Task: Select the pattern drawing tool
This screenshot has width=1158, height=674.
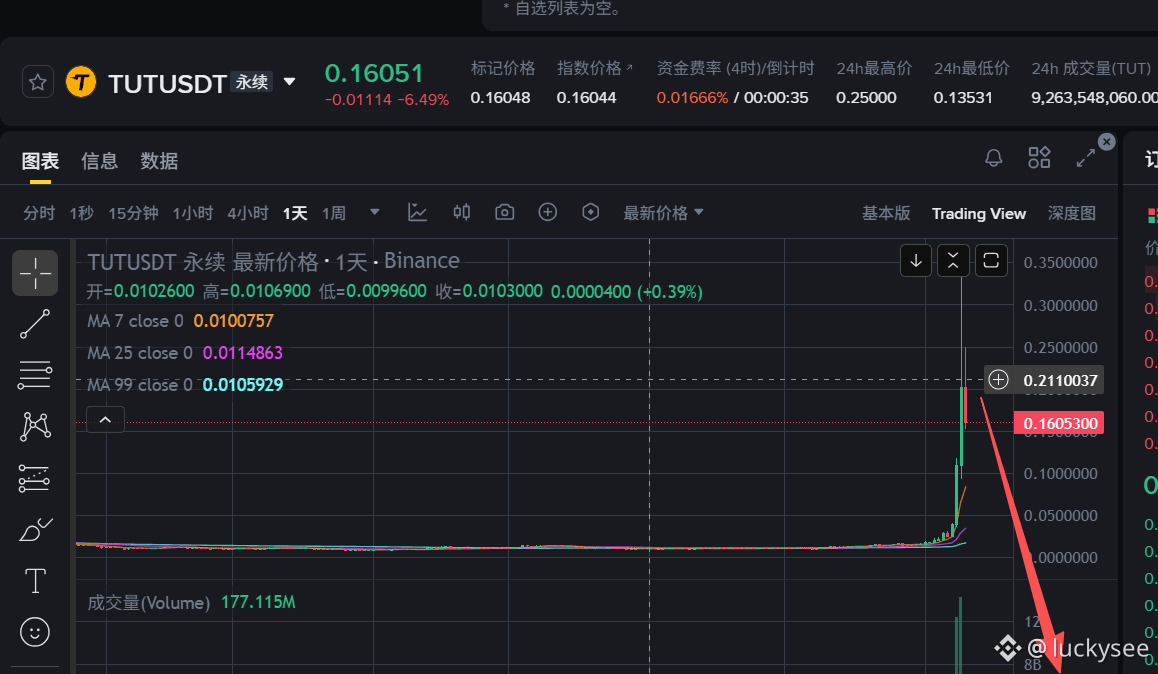Action: click(x=35, y=427)
